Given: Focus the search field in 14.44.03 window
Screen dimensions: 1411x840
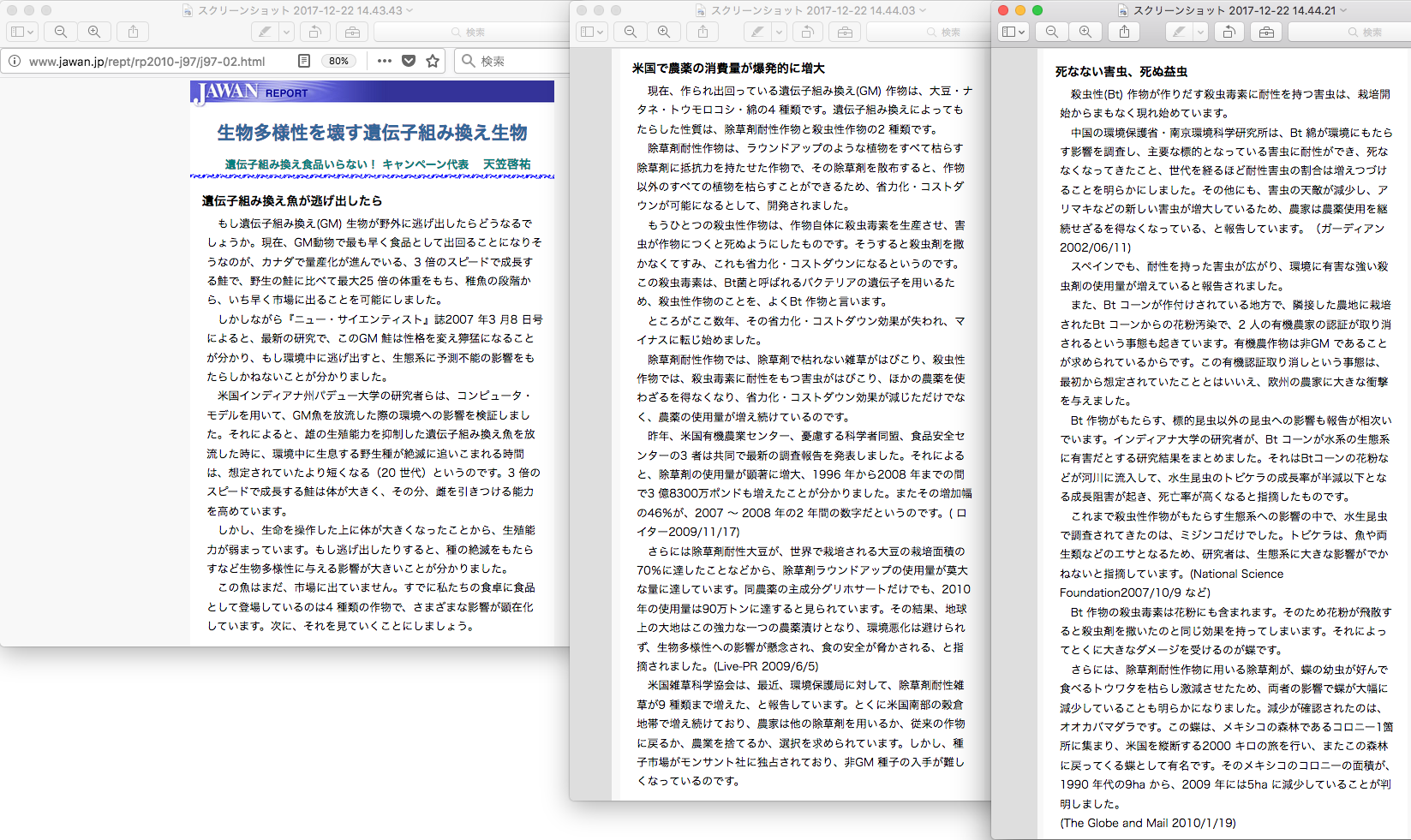Looking at the screenshot, I should pyautogui.click(x=929, y=32).
